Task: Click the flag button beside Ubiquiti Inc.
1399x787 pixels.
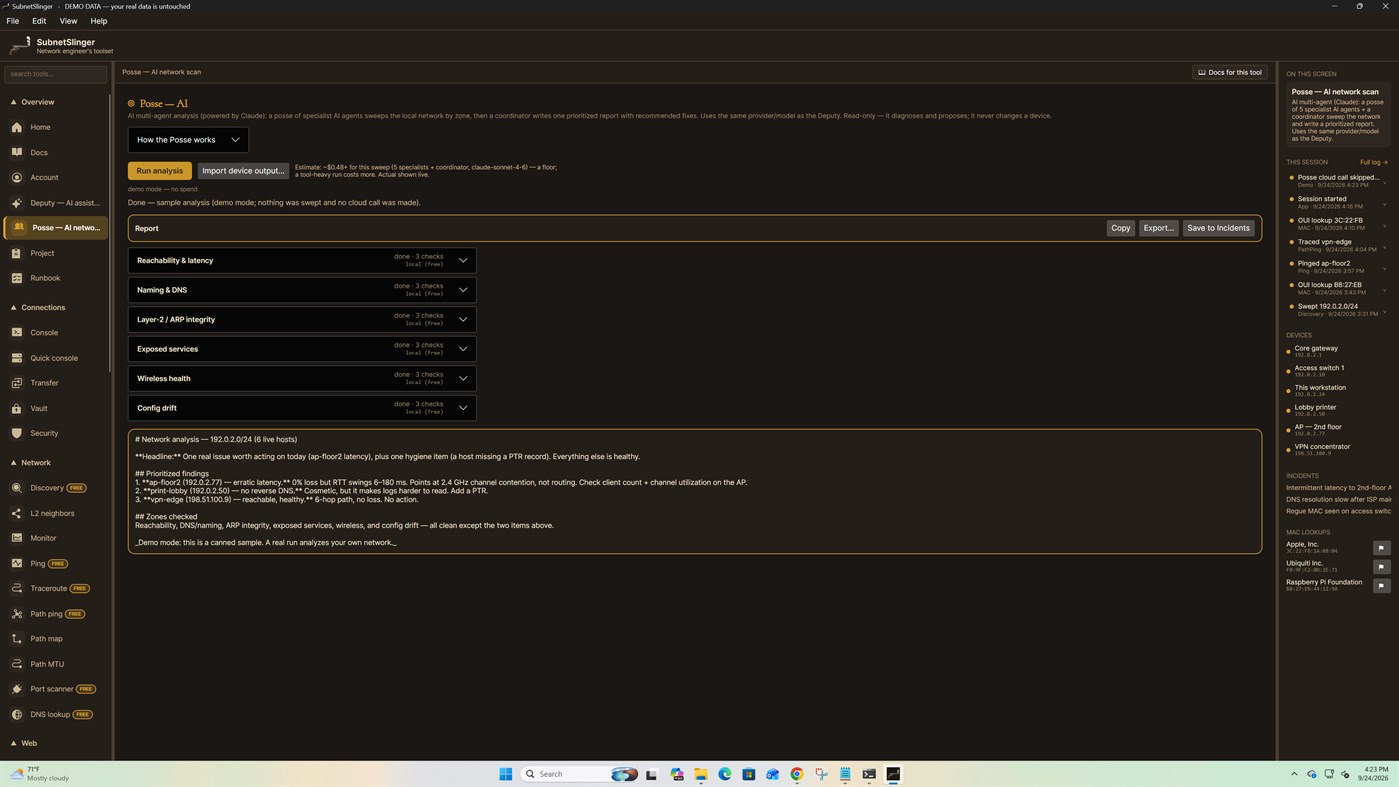Action: click(x=1381, y=567)
